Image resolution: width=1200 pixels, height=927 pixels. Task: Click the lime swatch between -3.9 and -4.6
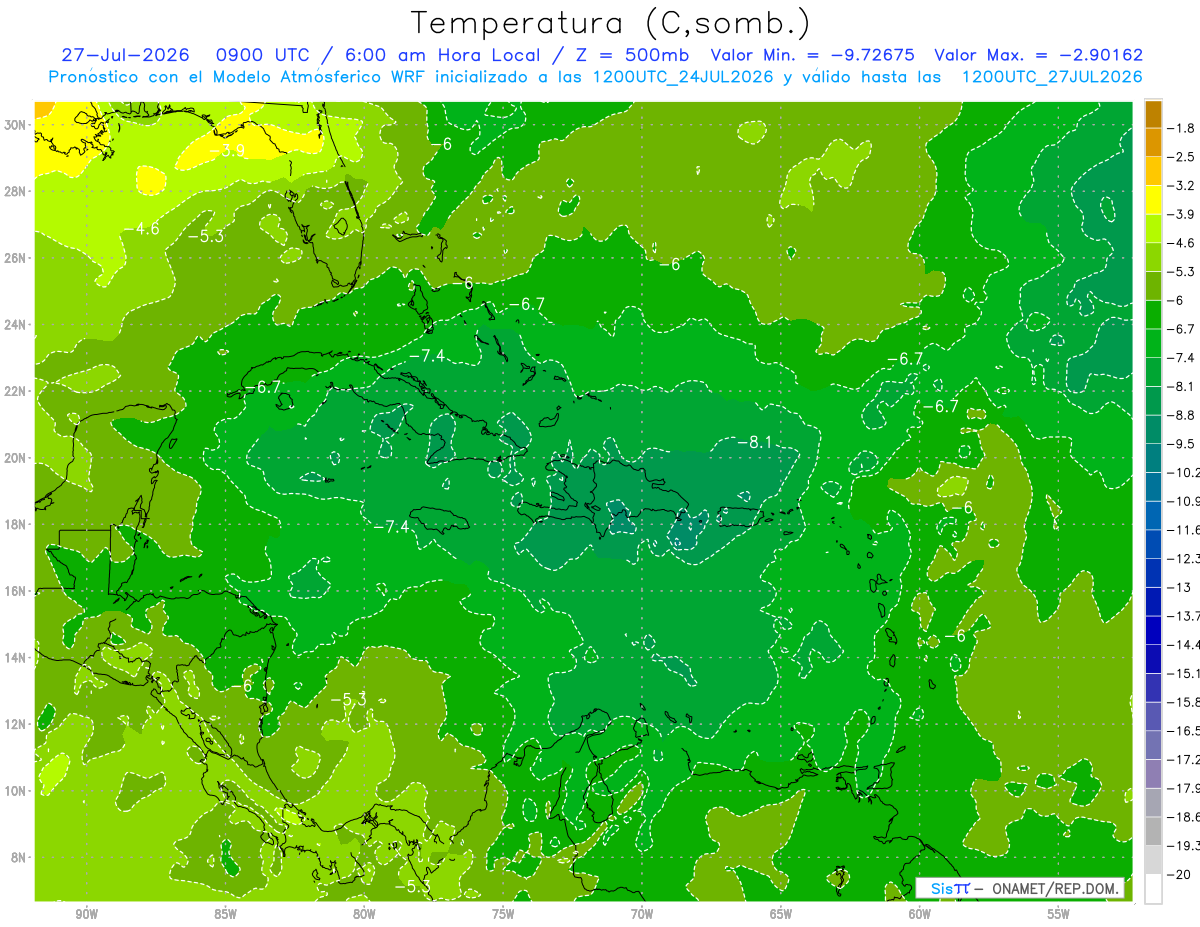[1153, 228]
